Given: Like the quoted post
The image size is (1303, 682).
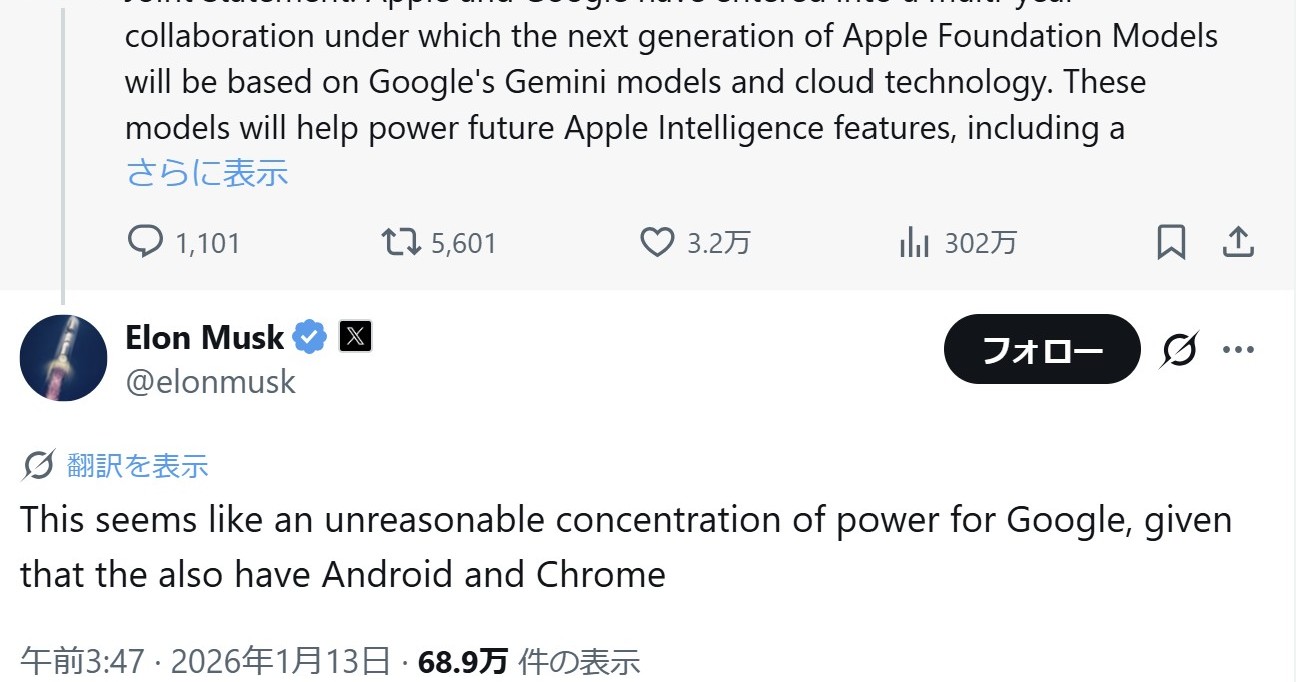Looking at the screenshot, I should [658, 241].
